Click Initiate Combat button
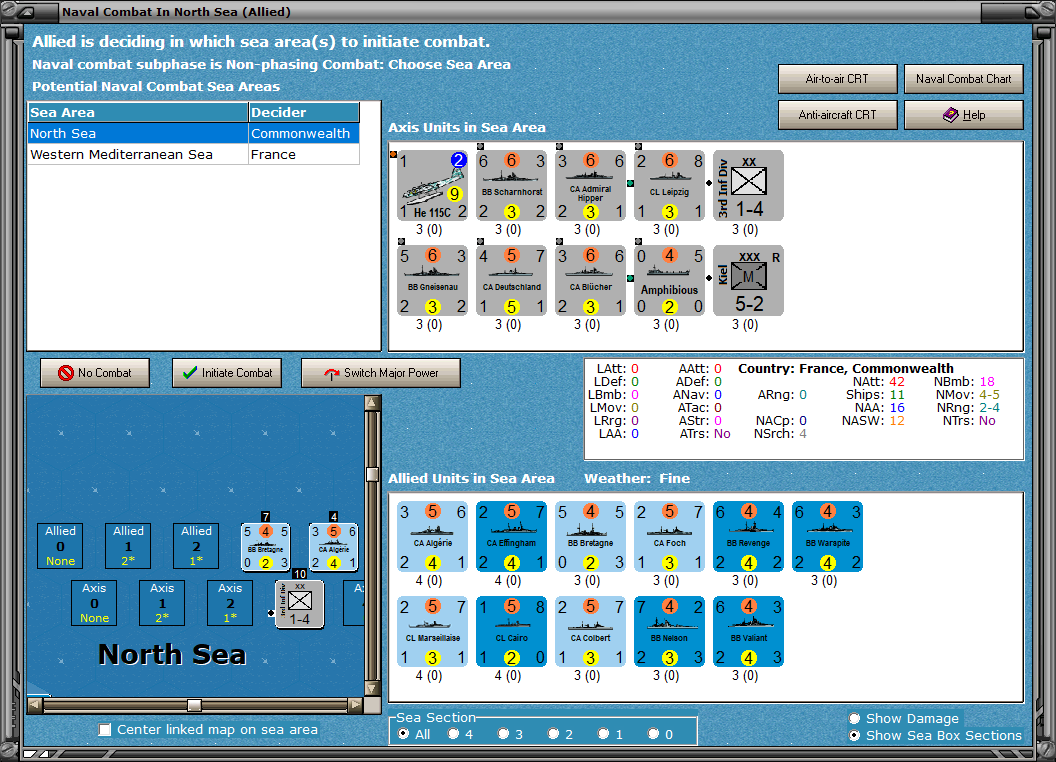The height and width of the screenshot is (762, 1056). click(x=227, y=373)
